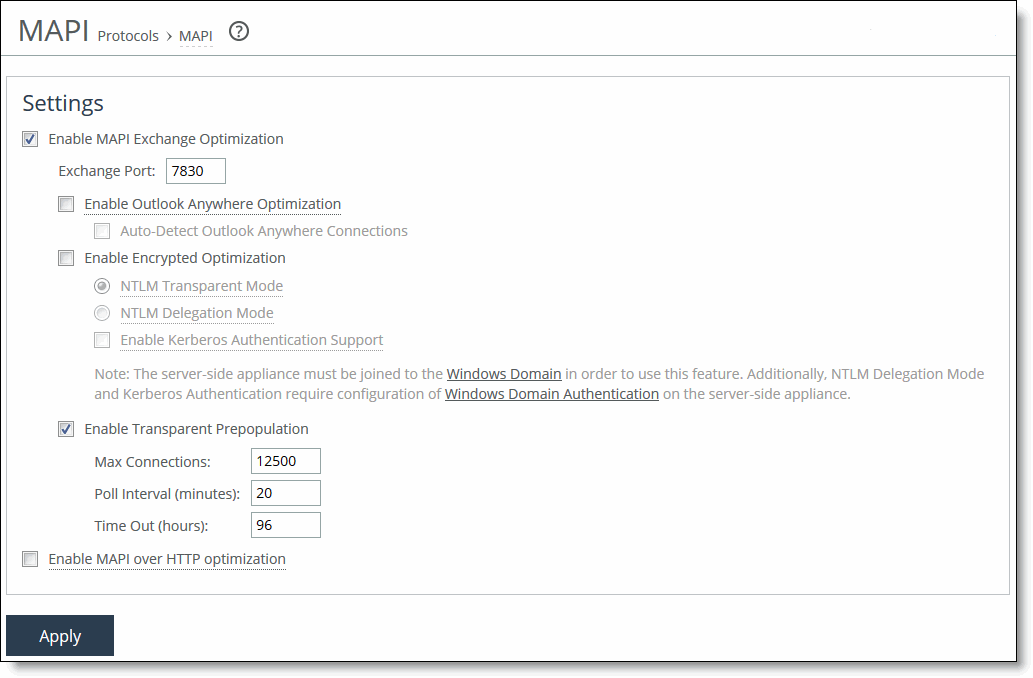Enable Encrypted Optimization
The width and height of the screenshot is (1033, 678).
click(66, 258)
